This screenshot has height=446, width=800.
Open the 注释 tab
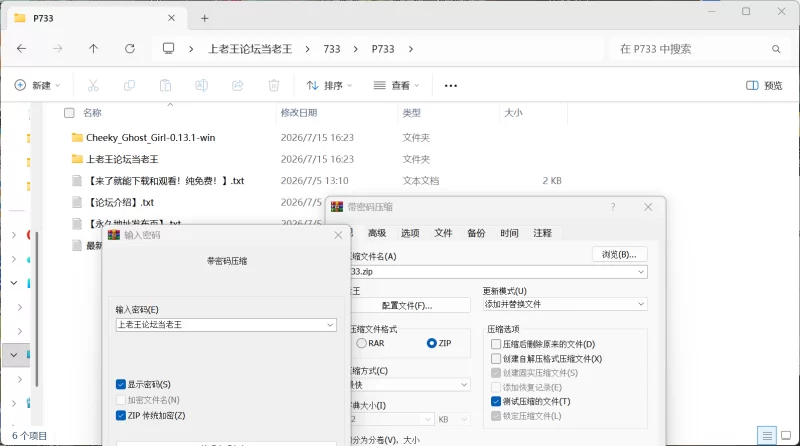pos(542,233)
